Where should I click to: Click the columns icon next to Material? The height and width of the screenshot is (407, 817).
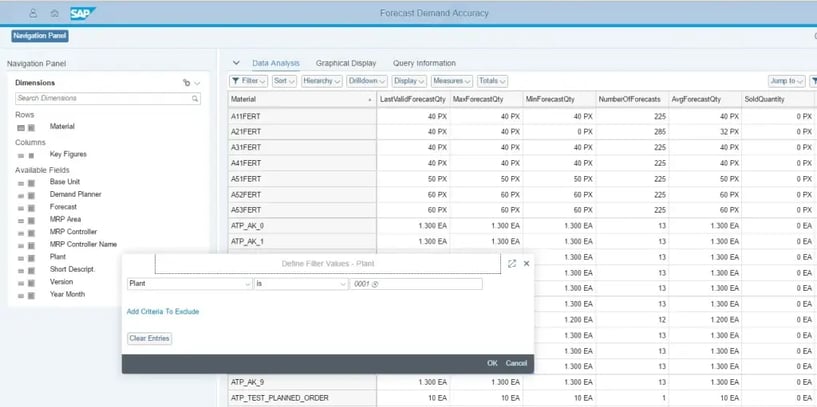point(31,127)
